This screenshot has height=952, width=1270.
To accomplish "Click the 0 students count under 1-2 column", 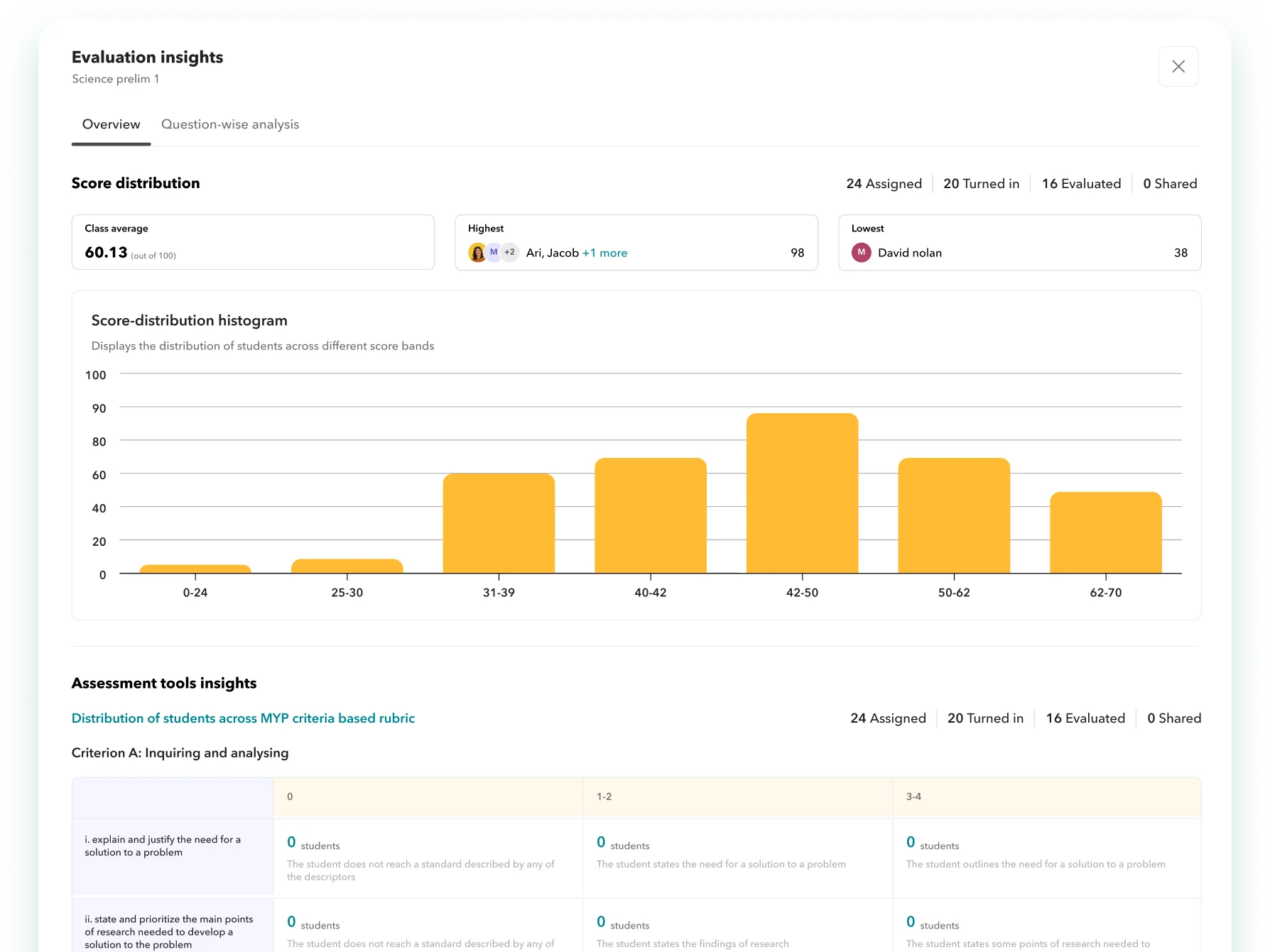I will click(x=601, y=843).
